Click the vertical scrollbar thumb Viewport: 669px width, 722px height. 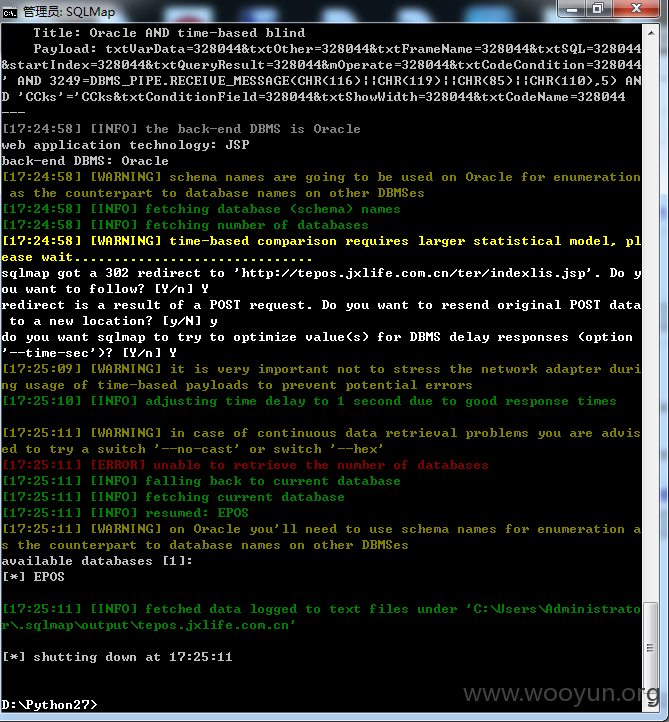point(651,647)
